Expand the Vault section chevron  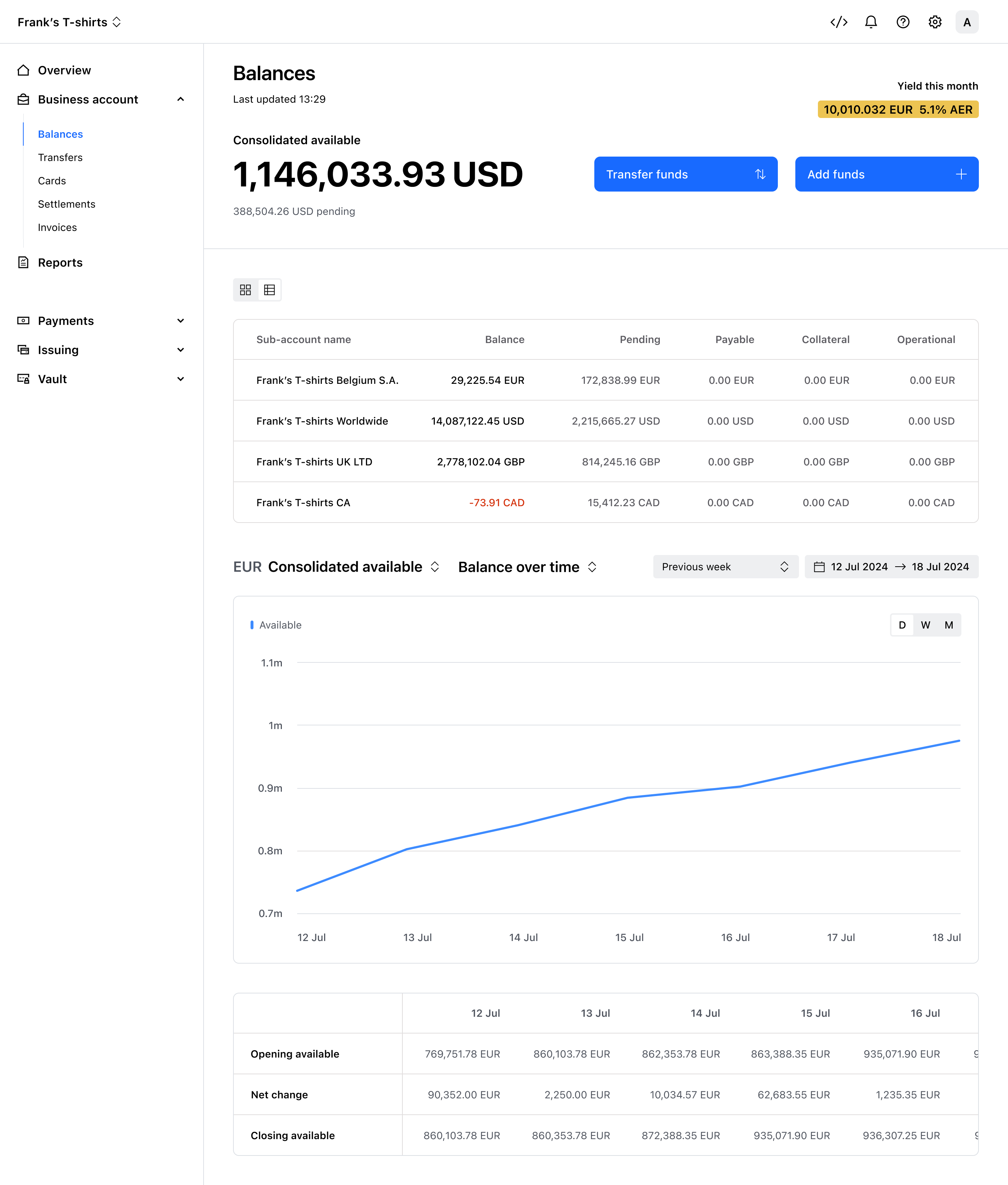pyautogui.click(x=181, y=379)
